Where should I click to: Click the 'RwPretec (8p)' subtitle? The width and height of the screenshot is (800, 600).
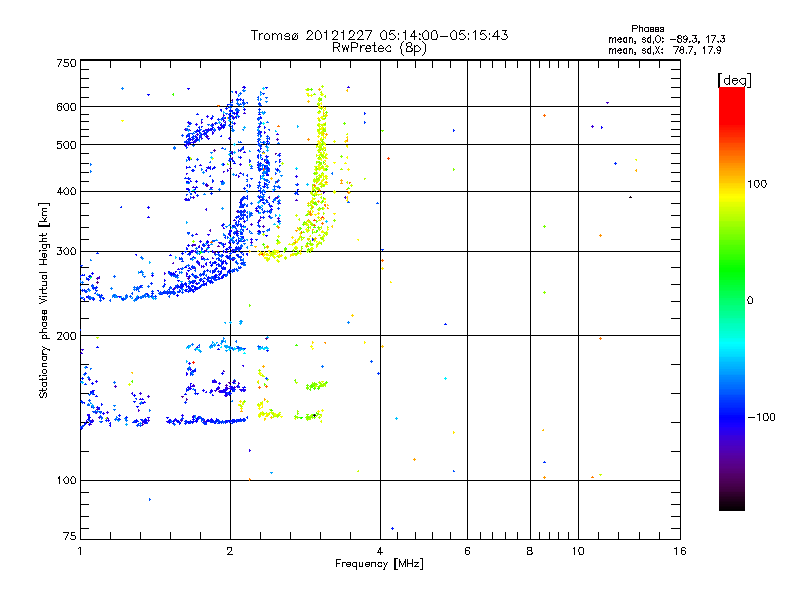379,48
